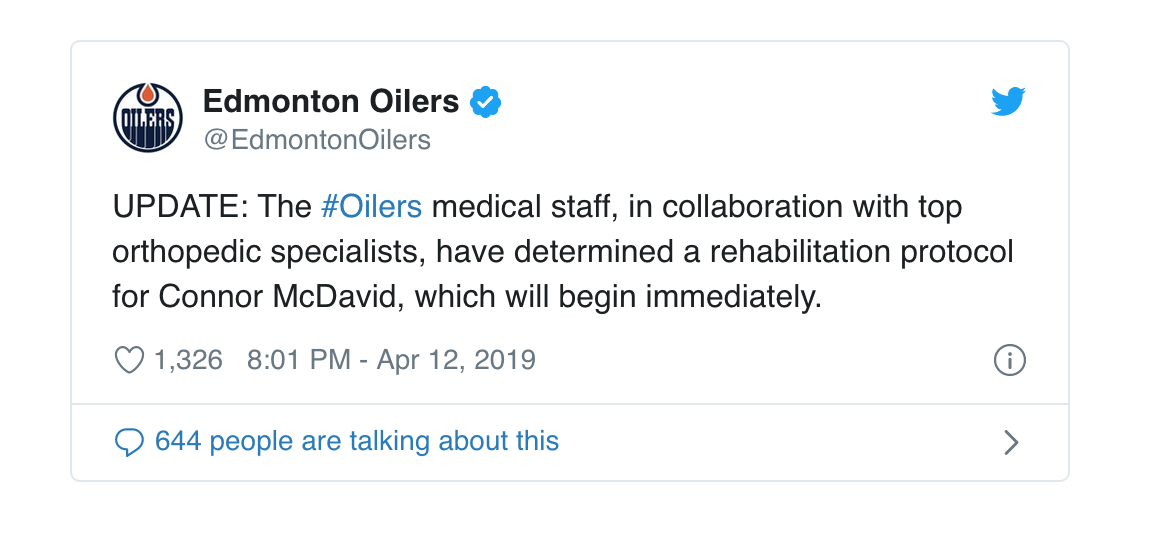Click the speech bubble reply icon
This screenshot has width=1164, height=552.
tap(130, 442)
